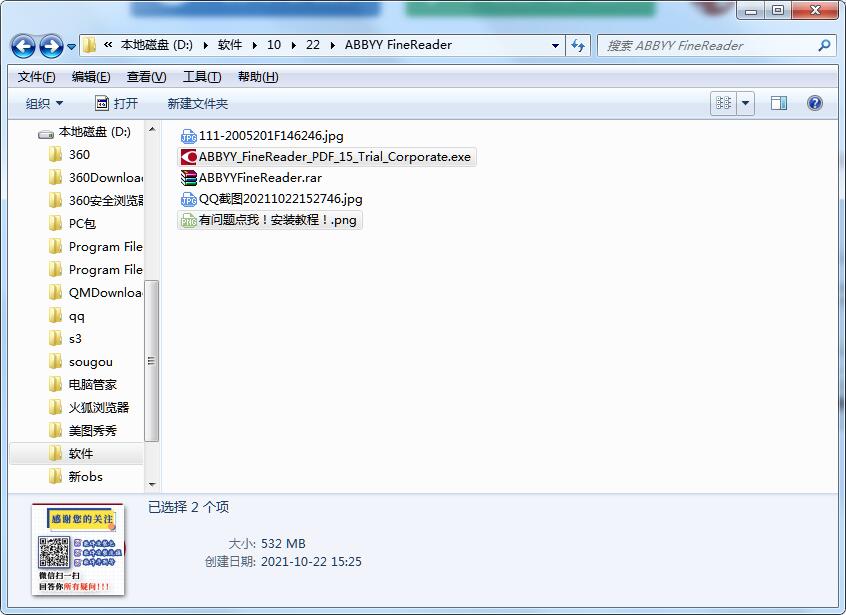Select 本地磁盘 (D:) in the address breadcrumb
846x615 pixels.
(156, 45)
